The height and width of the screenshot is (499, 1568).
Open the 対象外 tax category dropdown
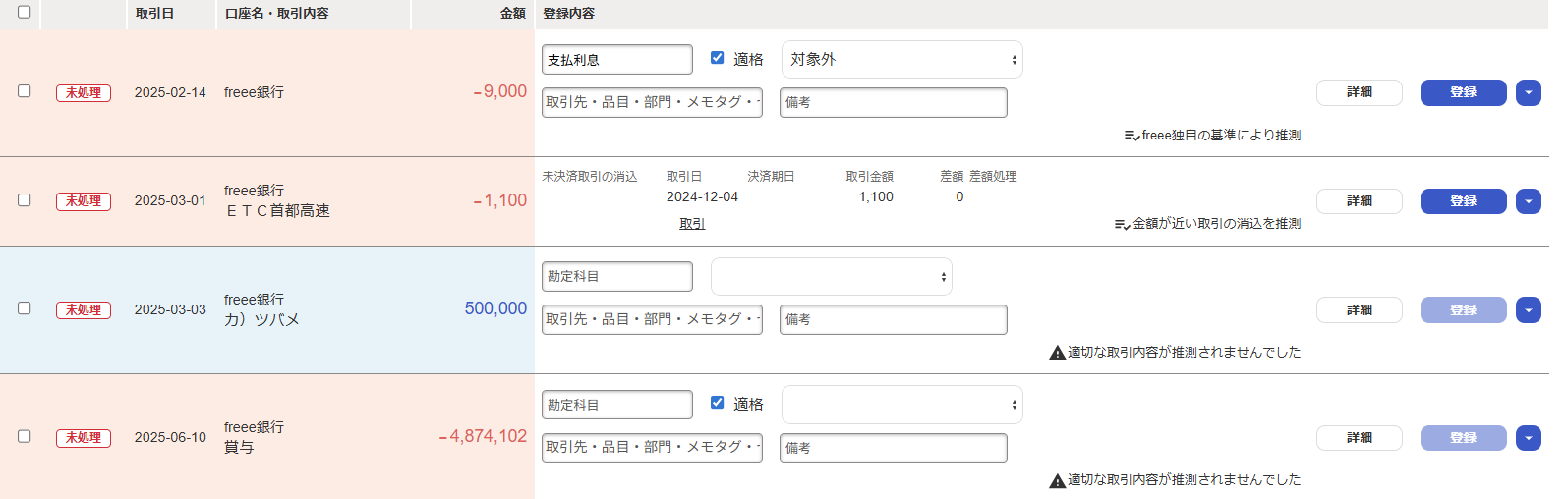click(901, 60)
